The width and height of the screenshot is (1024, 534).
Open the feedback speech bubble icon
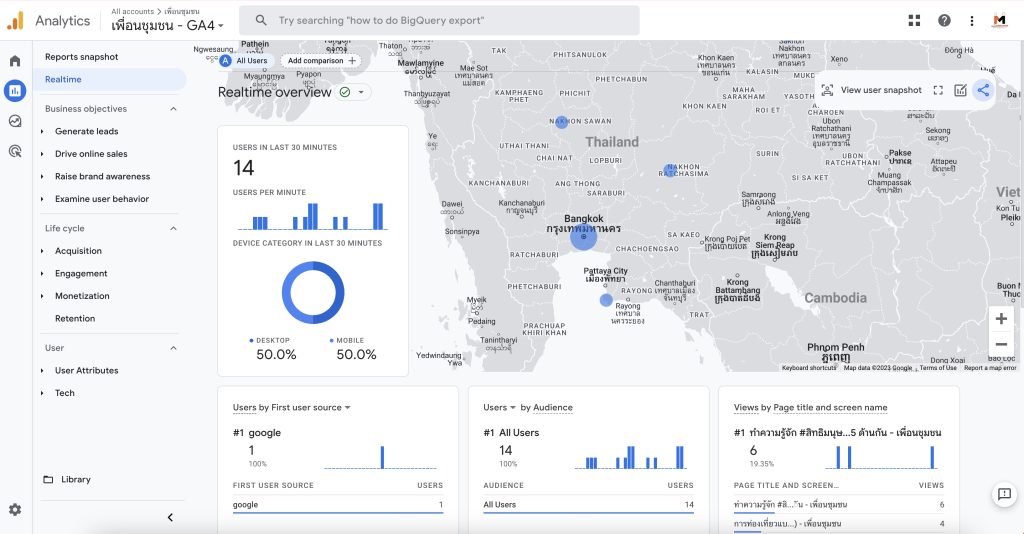(x=1004, y=494)
